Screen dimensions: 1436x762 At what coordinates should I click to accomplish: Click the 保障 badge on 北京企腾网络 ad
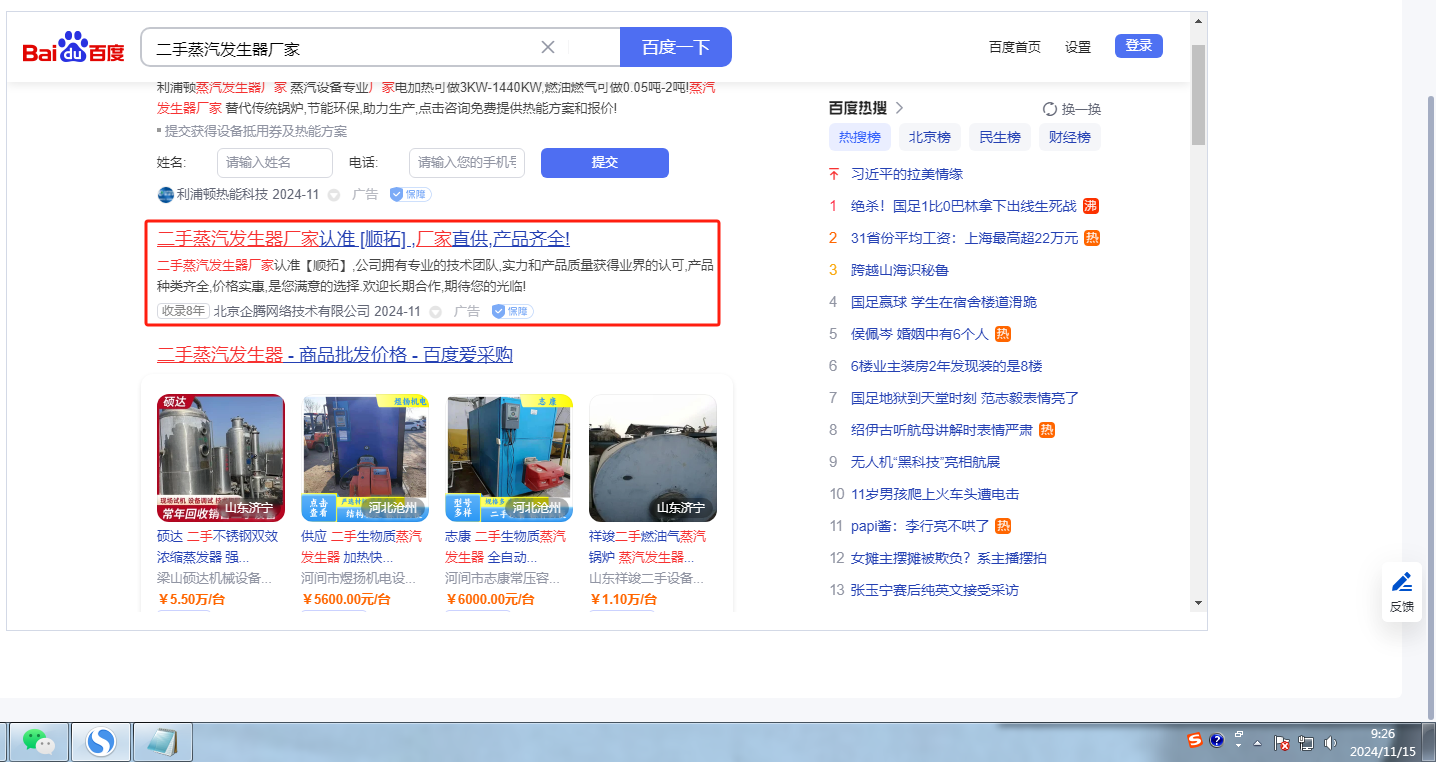pyautogui.click(x=512, y=312)
